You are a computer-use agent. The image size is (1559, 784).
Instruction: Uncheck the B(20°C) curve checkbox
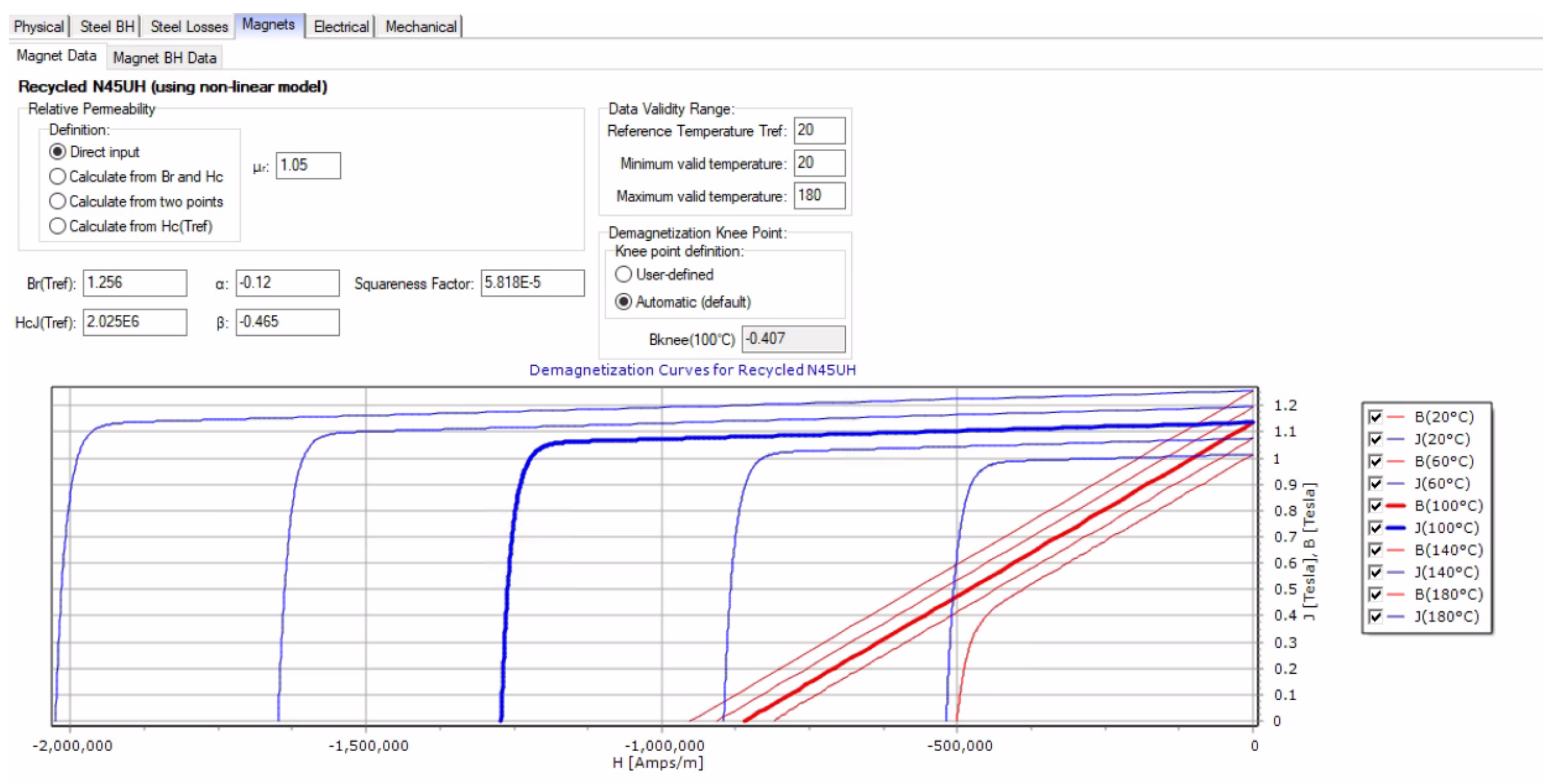coord(1375,417)
